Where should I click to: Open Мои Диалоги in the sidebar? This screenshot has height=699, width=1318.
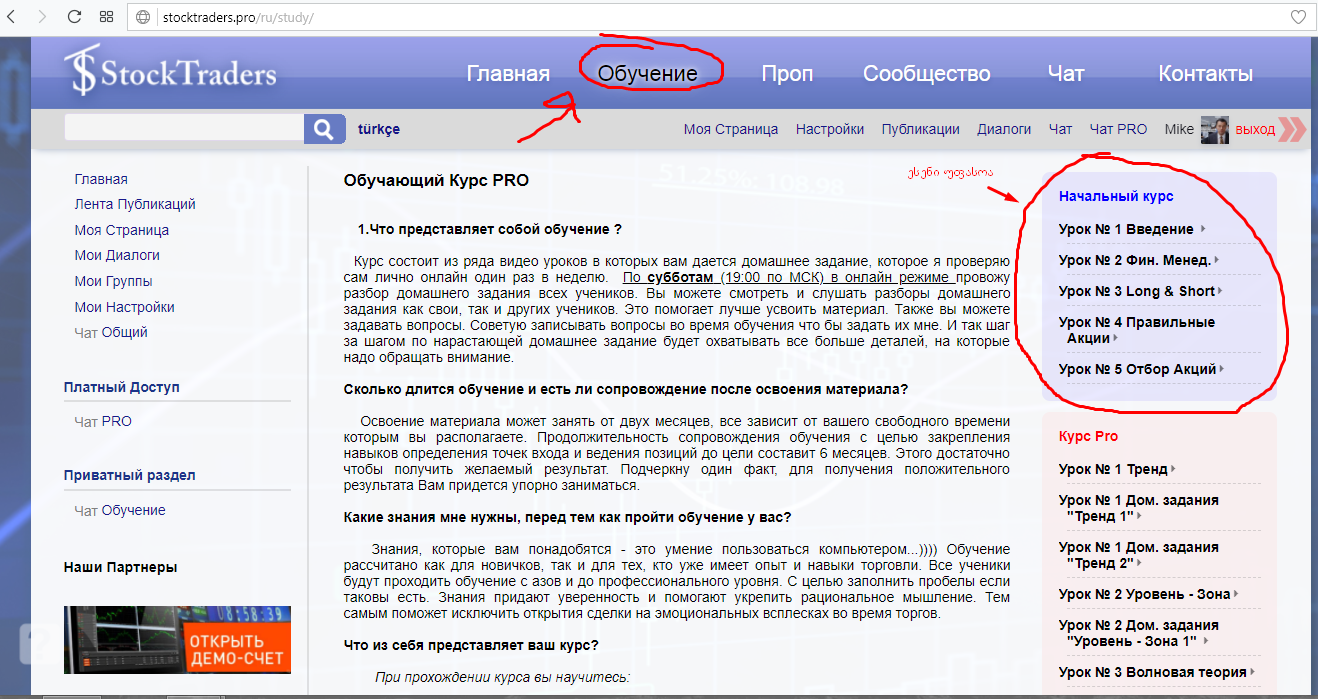(x=117, y=255)
